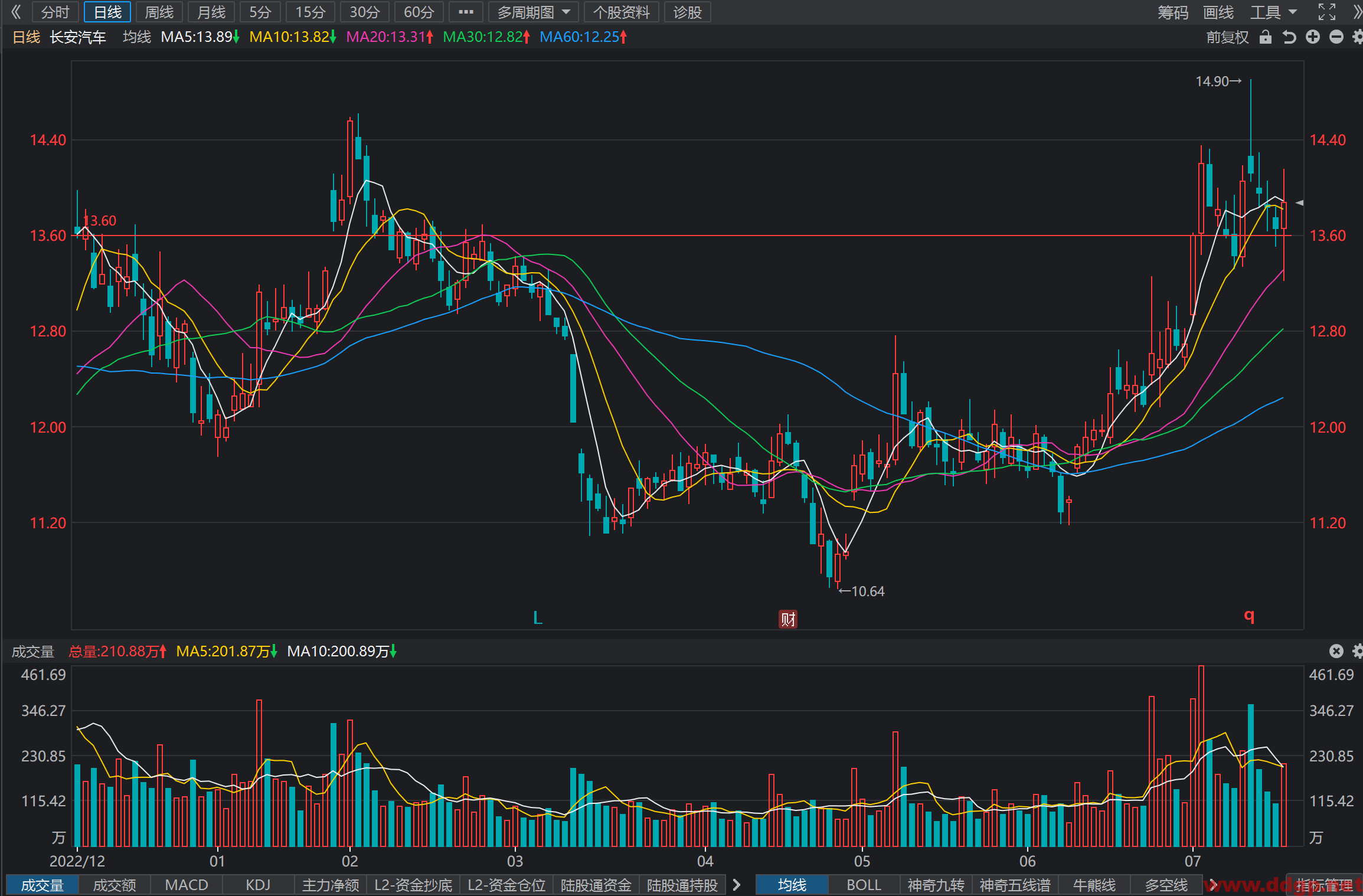Open 指标管理 indicator management
This screenshot has height=896, width=1363.
(1324, 885)
